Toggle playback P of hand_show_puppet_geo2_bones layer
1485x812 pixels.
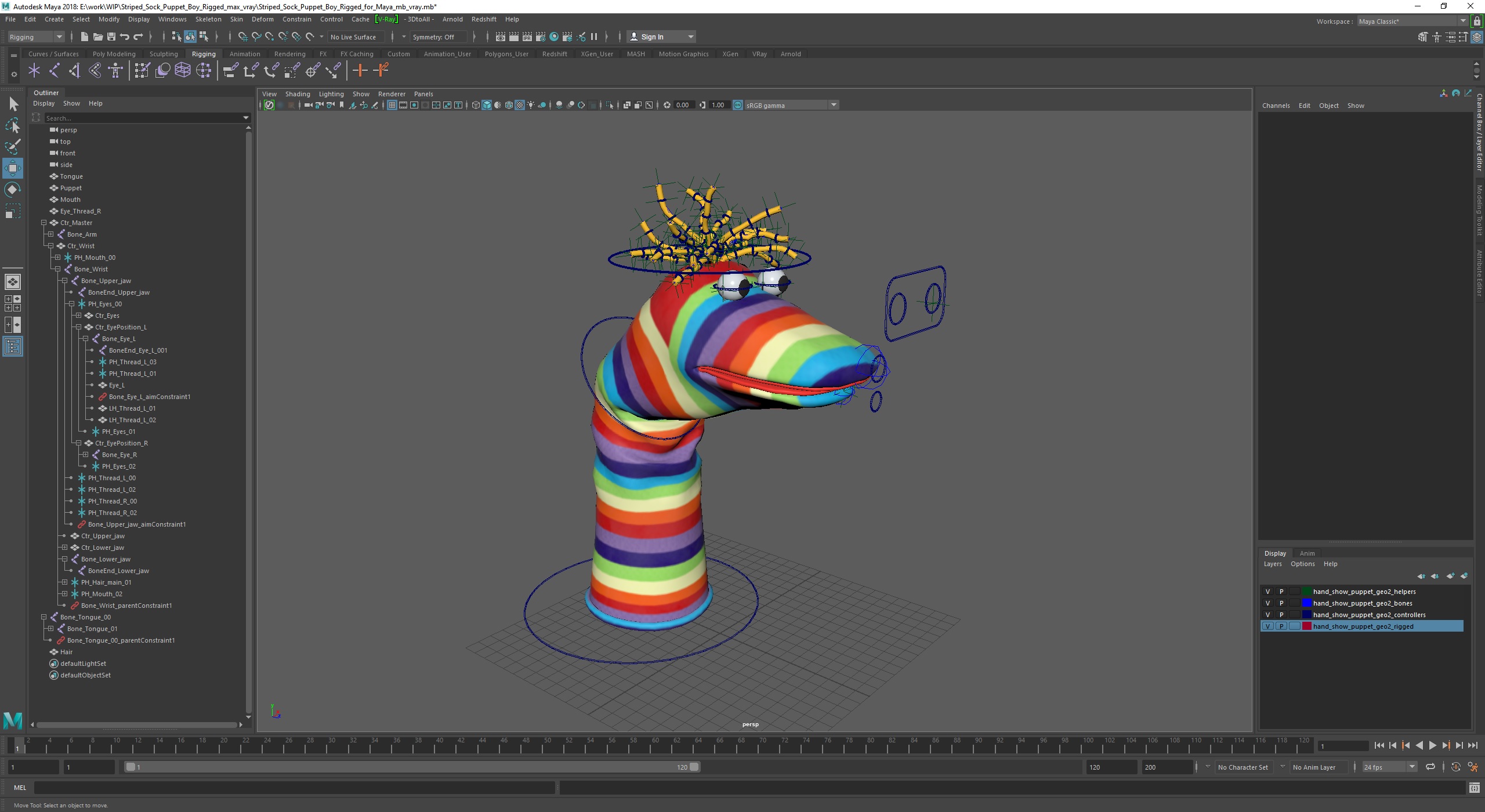1281,603
